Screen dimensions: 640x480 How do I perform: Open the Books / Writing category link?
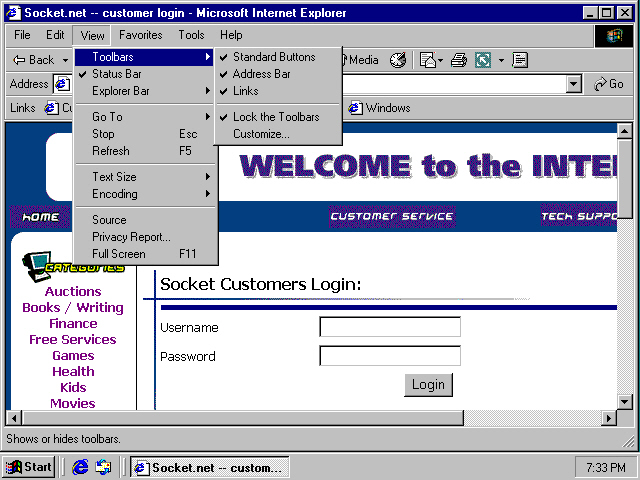click(73, 307)
